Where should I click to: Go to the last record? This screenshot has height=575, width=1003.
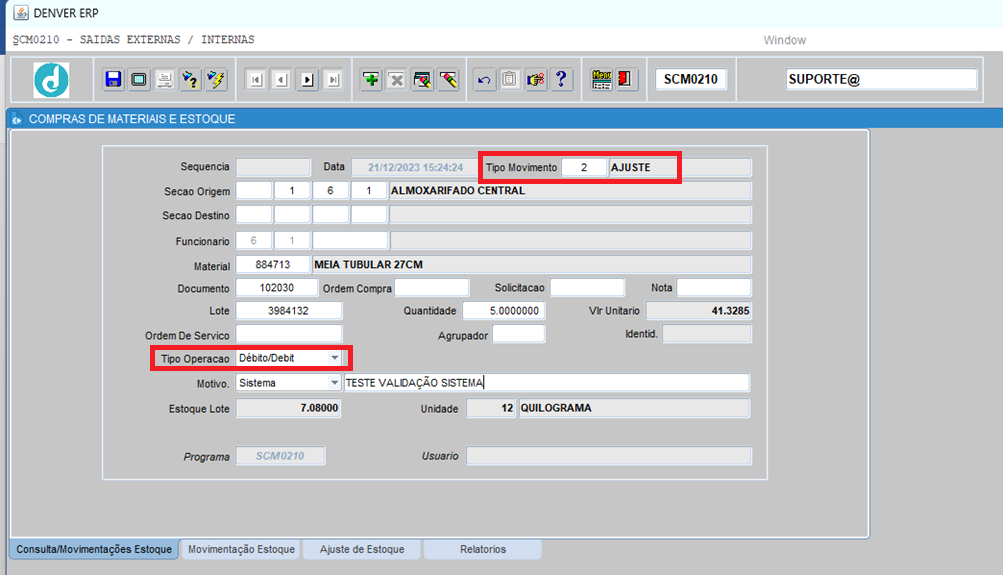(x=333, y=79)
